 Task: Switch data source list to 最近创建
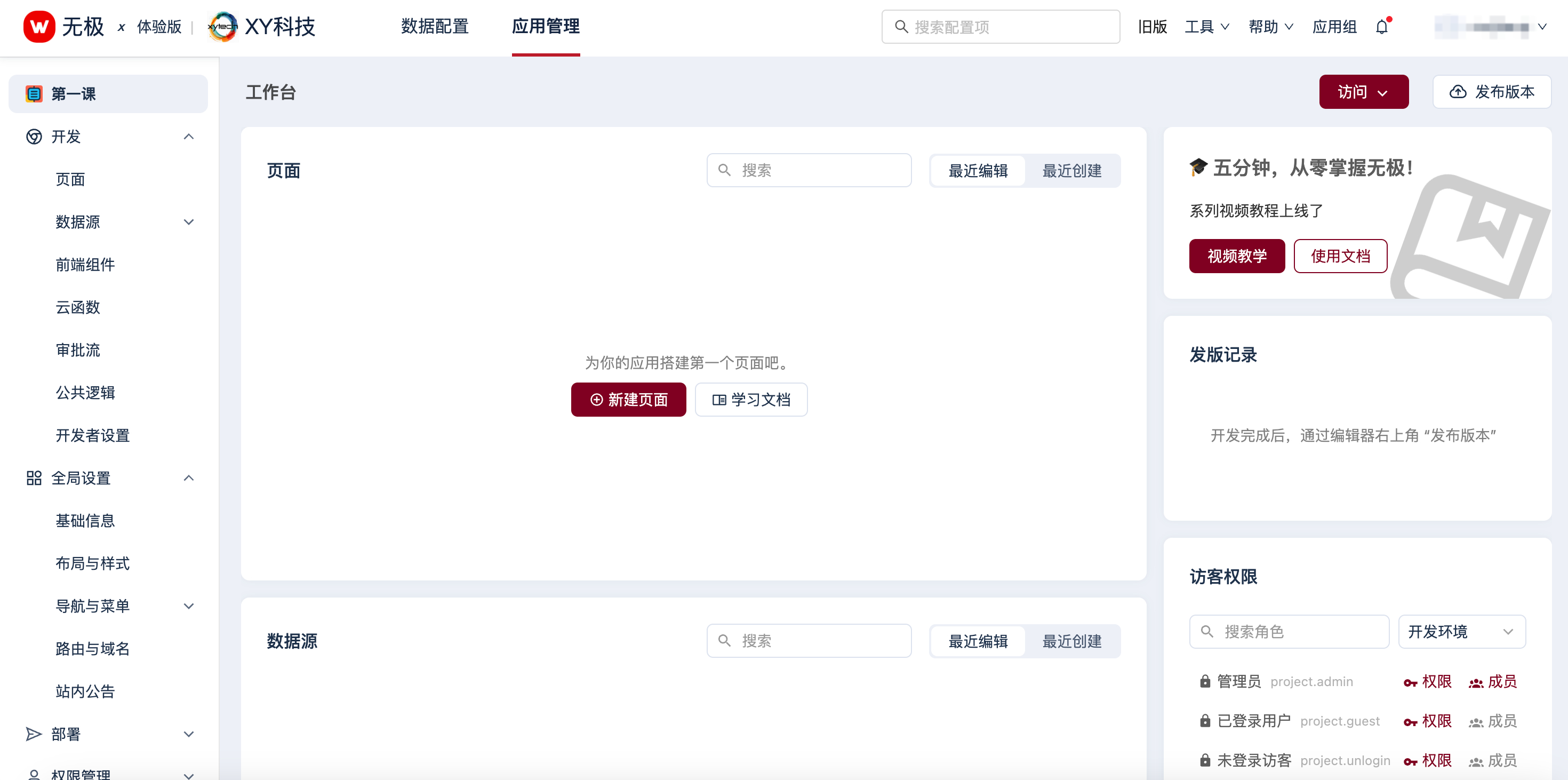coord(1071,641)
